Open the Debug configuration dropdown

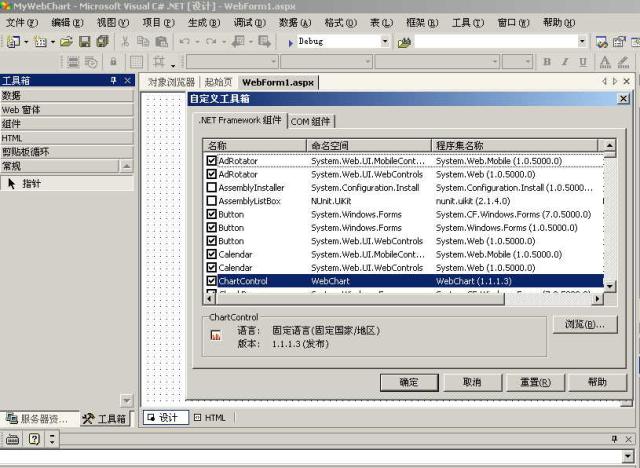384,41
